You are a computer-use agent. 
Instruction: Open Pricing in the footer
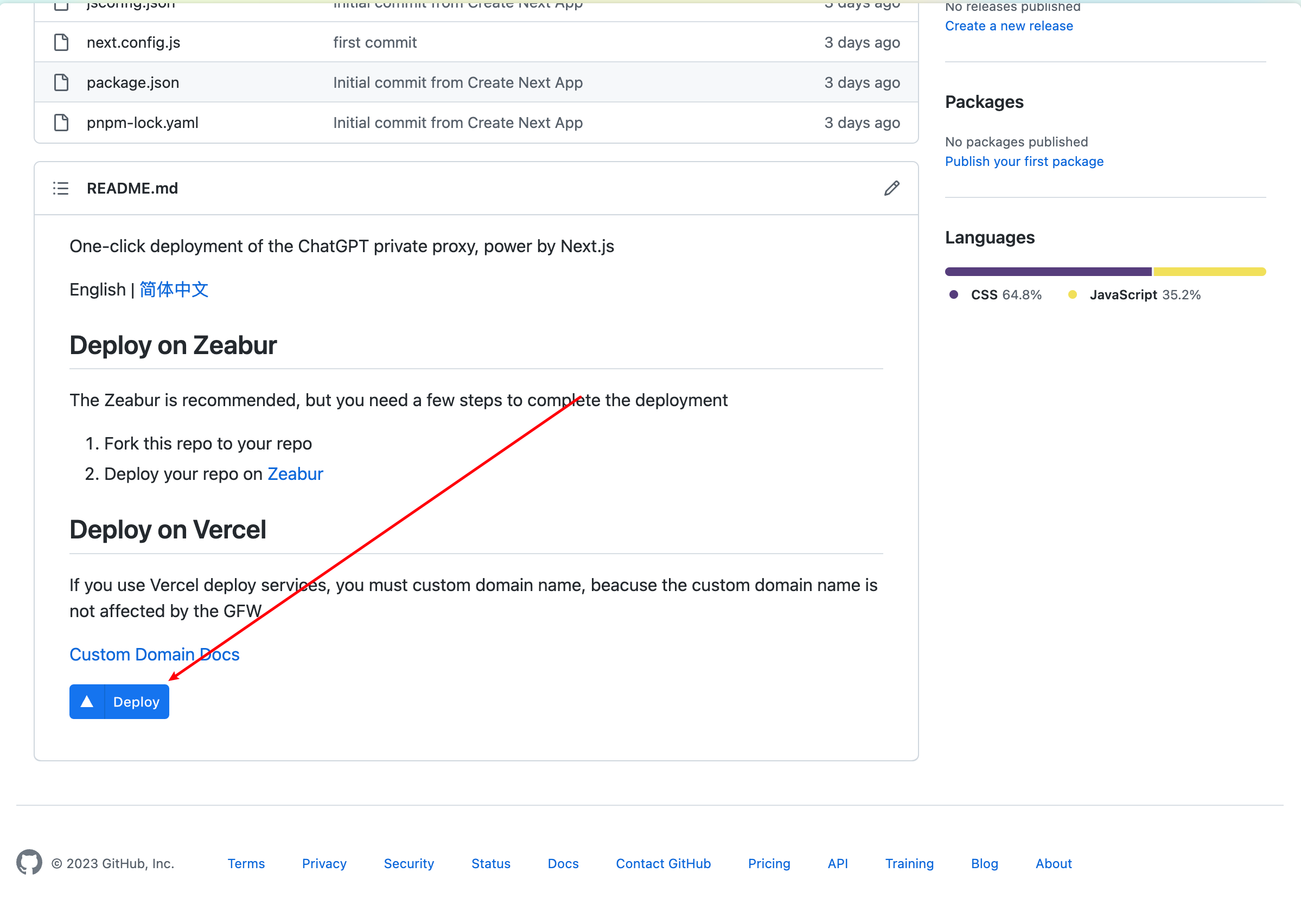[x=768, y=863]
